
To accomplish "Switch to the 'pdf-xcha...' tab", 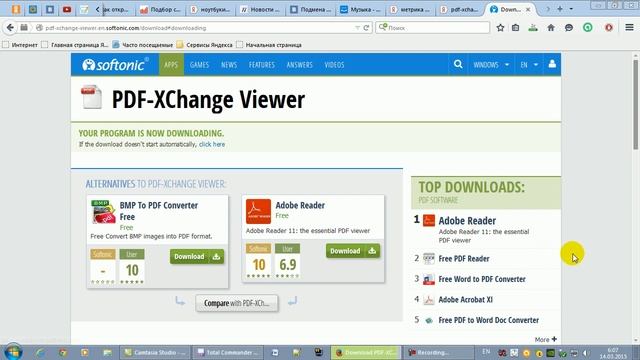I will pos(459,9).
